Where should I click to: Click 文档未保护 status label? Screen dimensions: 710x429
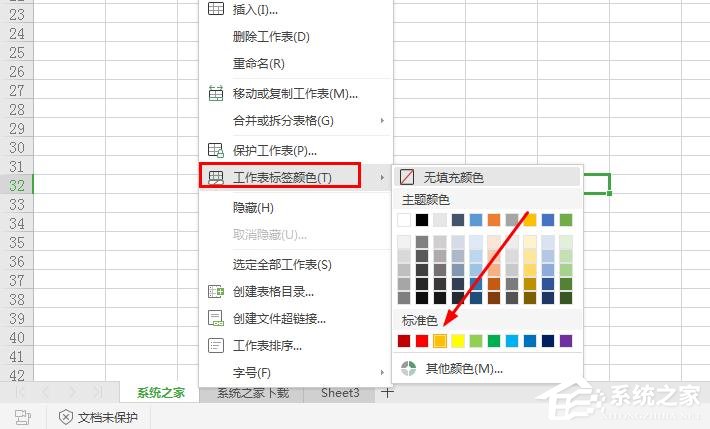point(108,417)
